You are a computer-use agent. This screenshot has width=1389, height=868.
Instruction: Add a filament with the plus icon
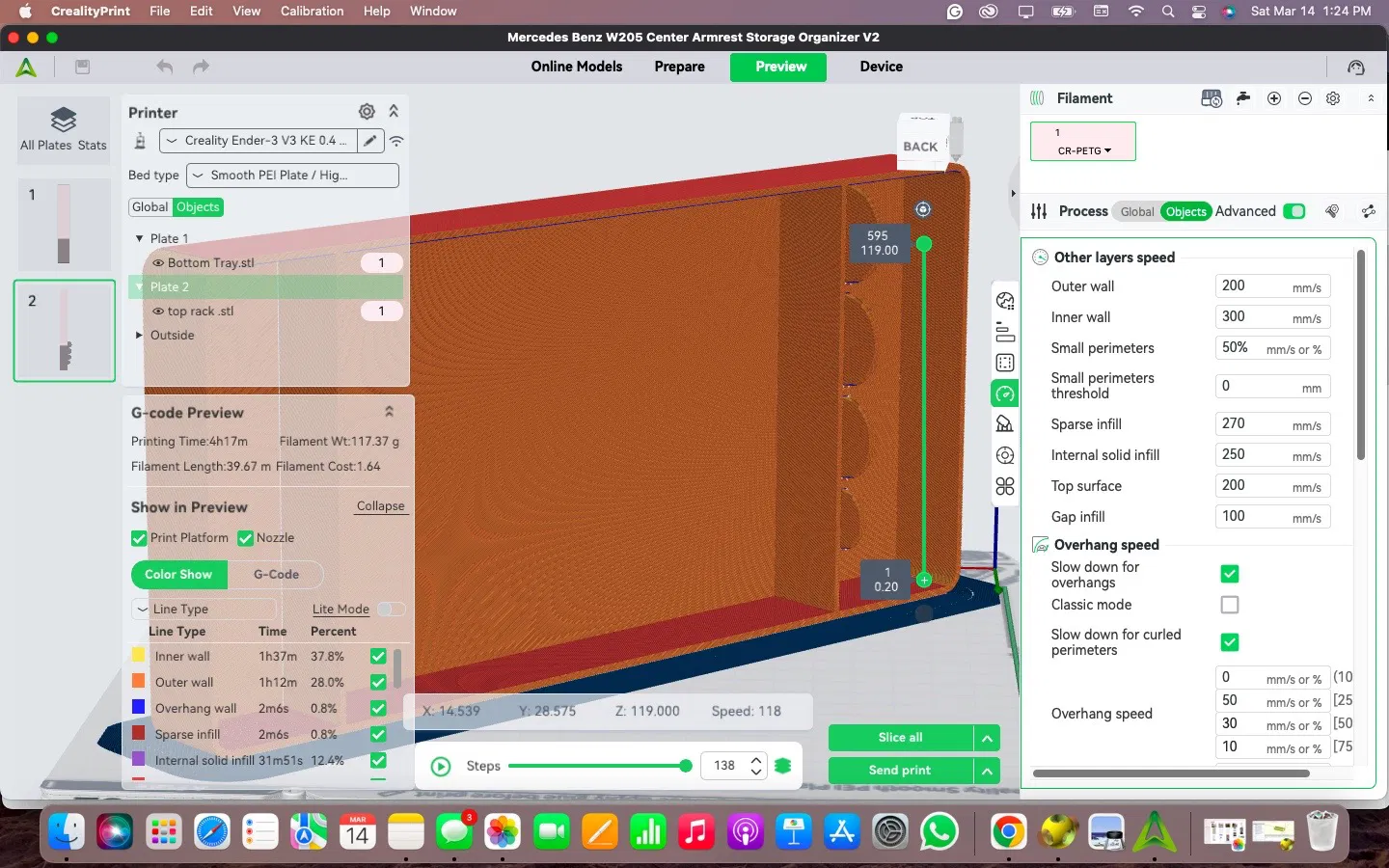[x=1274, y=98]
